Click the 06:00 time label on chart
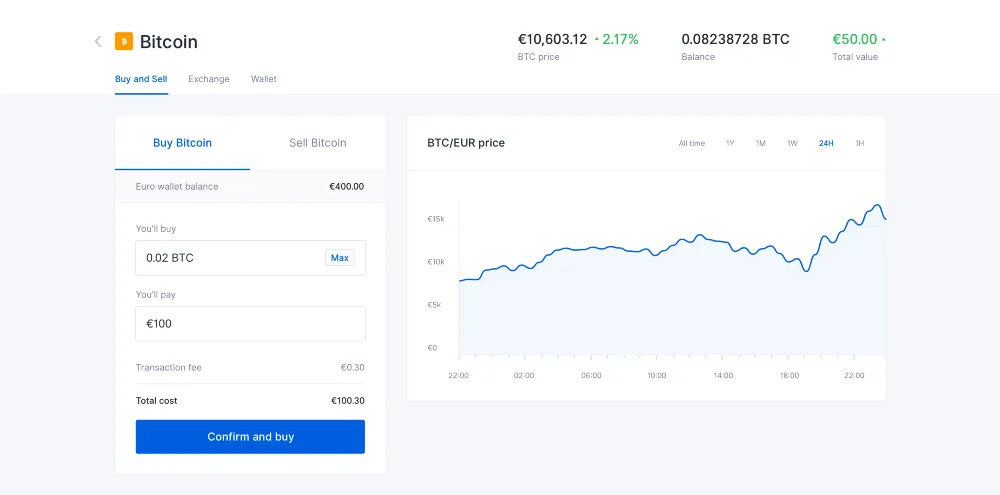Screen dimensions: 1000x495 (591, 376)
